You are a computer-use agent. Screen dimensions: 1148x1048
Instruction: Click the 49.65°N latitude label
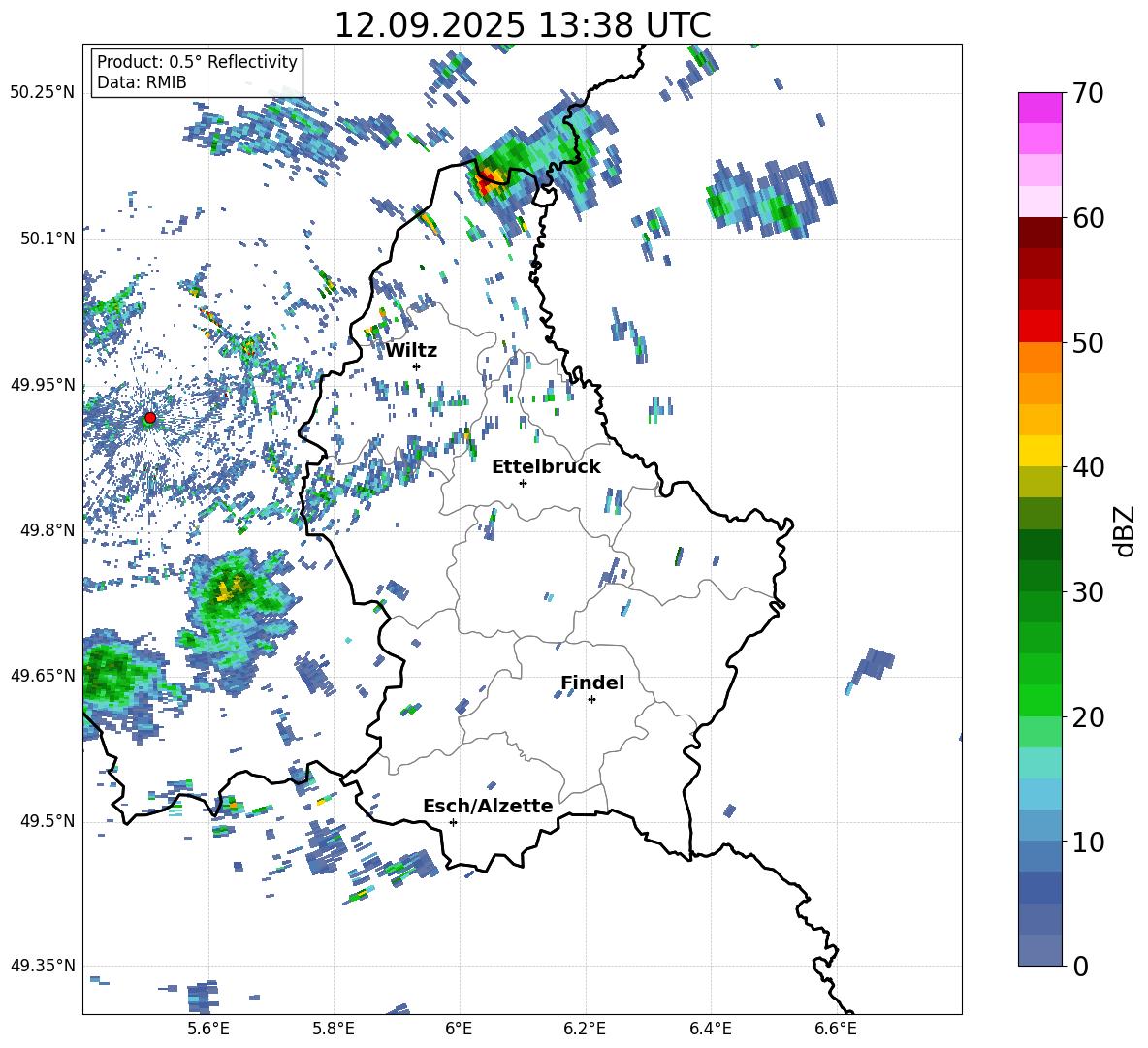42,675
